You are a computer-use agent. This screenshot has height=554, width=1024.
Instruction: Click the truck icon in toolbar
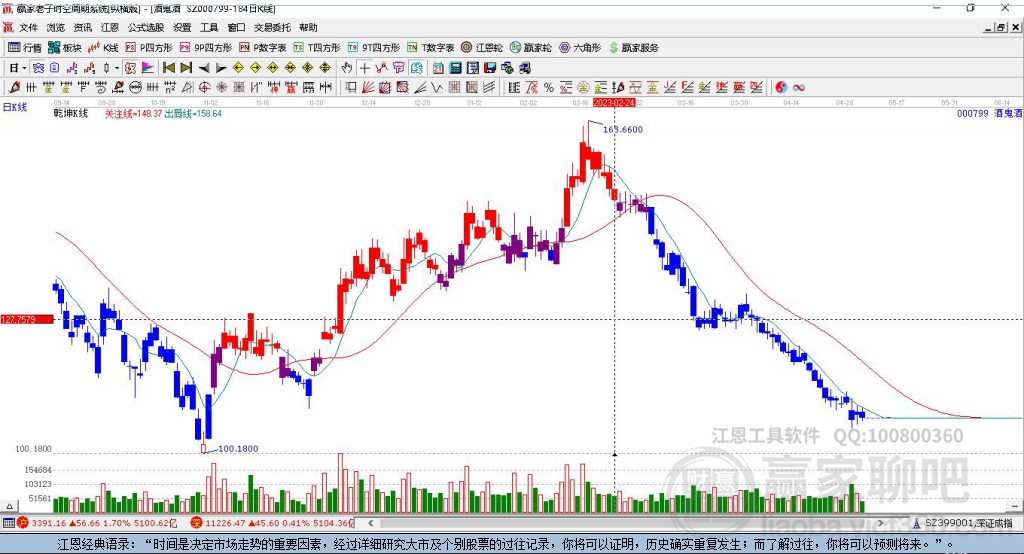pyautogui.click(x=525, y=68)
